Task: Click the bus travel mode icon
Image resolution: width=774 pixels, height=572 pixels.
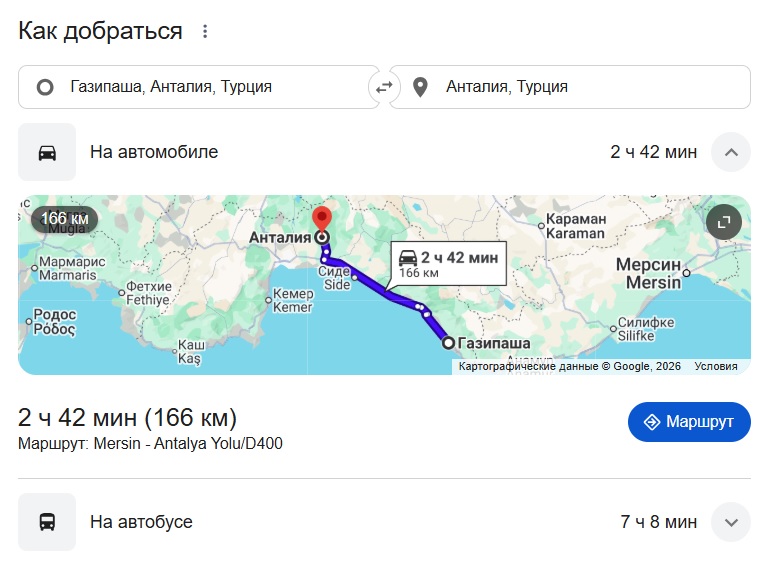Action: click(47, 522)
